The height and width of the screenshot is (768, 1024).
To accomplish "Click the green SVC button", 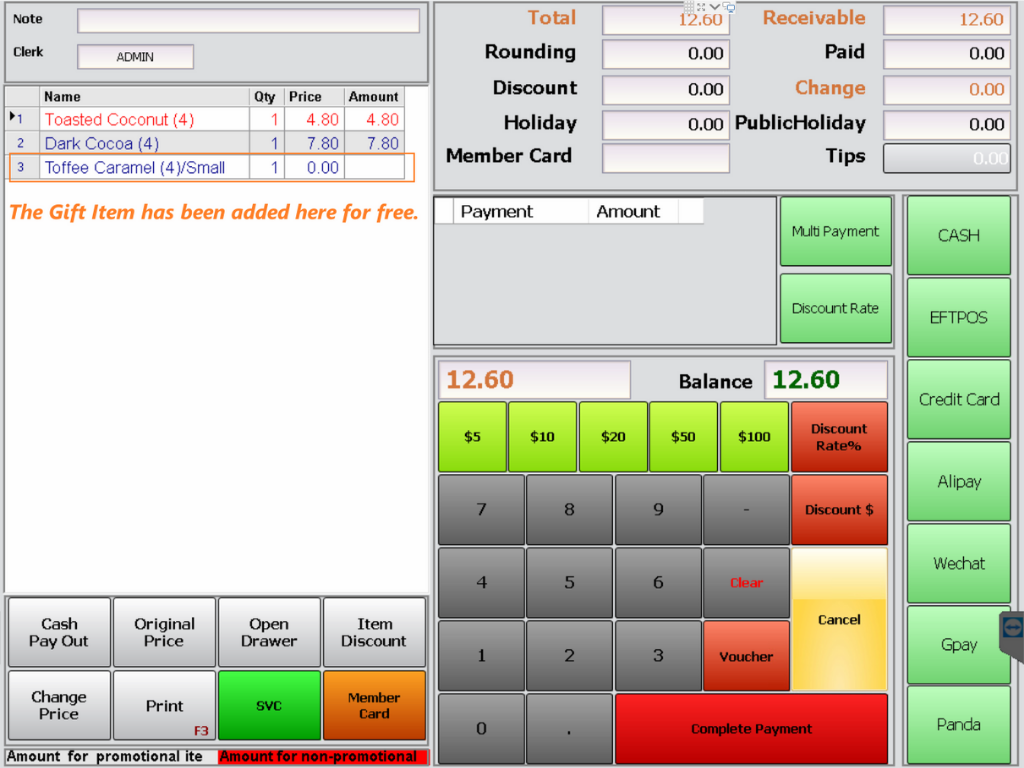I will click(x=269, y=706).
